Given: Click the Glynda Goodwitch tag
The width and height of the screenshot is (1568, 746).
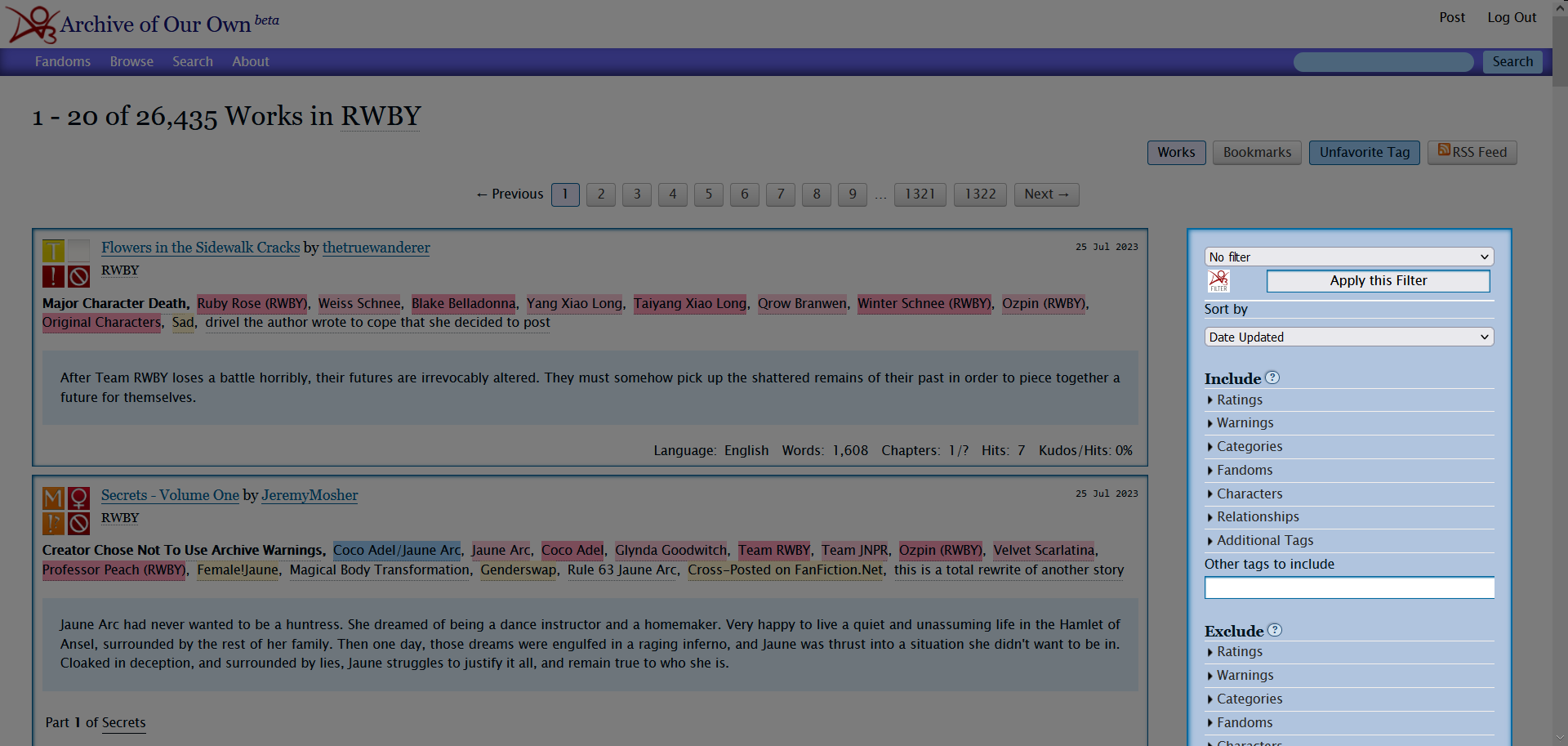Looking at the screenshot, I should 671,550.
